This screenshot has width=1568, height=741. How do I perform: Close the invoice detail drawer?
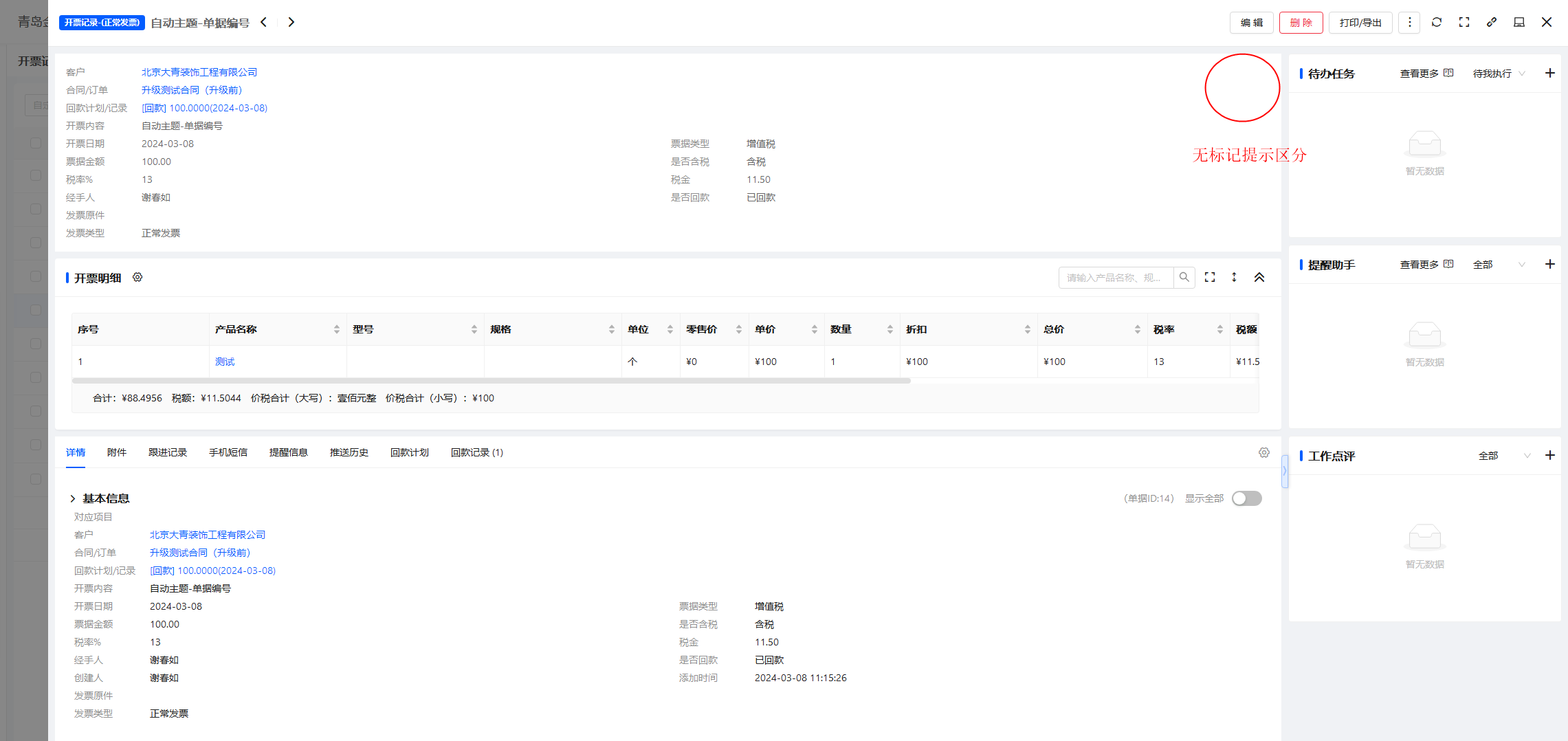(x=1547, y=23)
